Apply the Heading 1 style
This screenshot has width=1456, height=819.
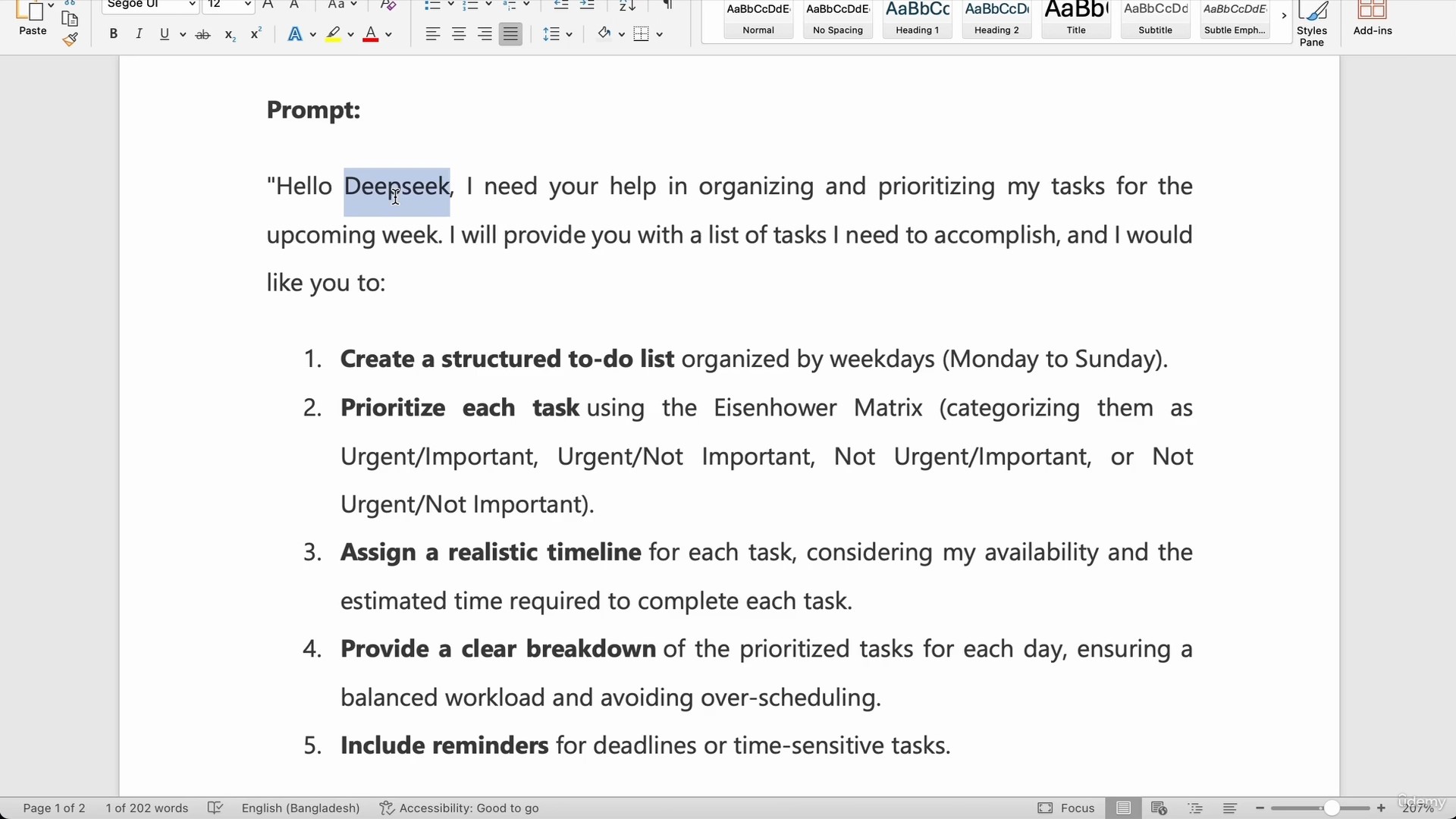click(x=918, y=20)
